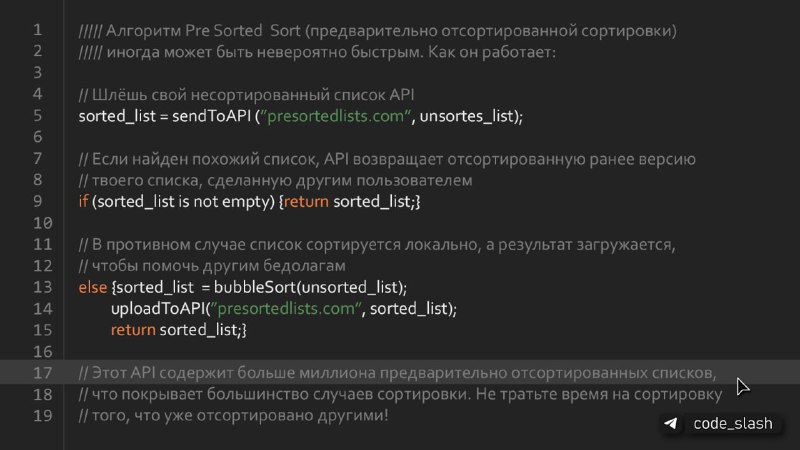
Task: Click the 'return' keyword on line 9
Action: pos(306,202)
